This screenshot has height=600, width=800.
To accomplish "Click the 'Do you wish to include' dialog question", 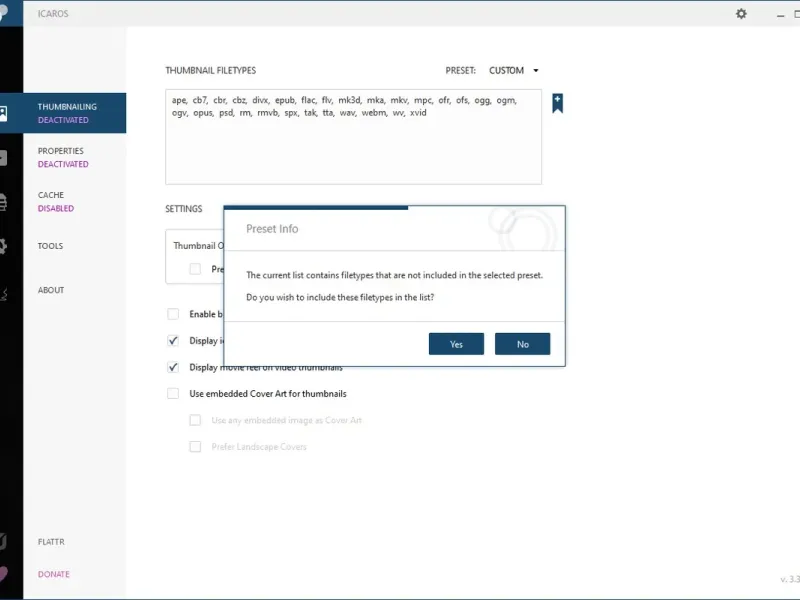I will click(340, 297).
